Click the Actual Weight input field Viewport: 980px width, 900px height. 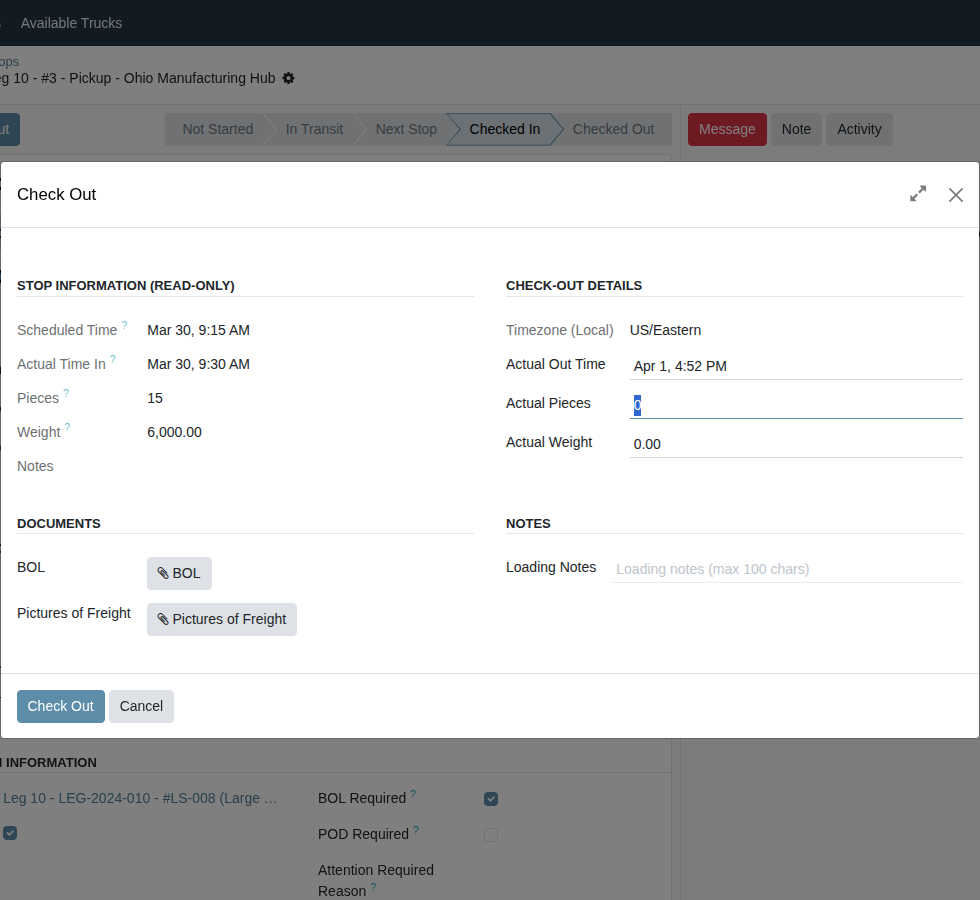(796, 444)
